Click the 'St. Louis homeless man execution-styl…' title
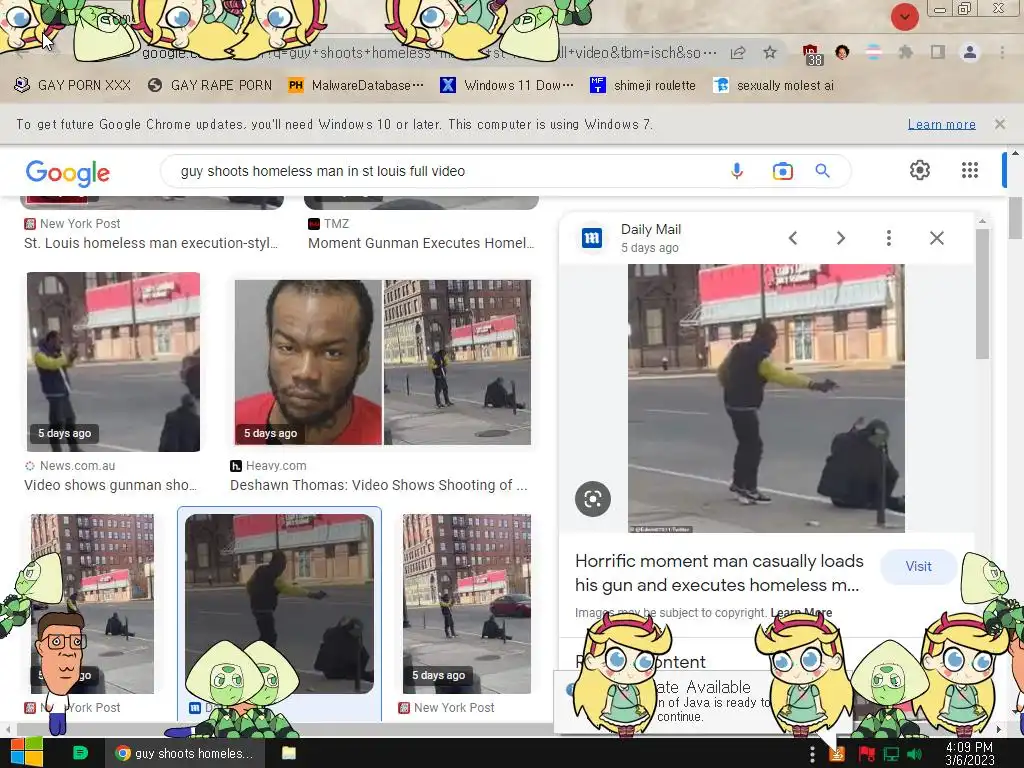1024x768 pixels. tap(151, 243)
